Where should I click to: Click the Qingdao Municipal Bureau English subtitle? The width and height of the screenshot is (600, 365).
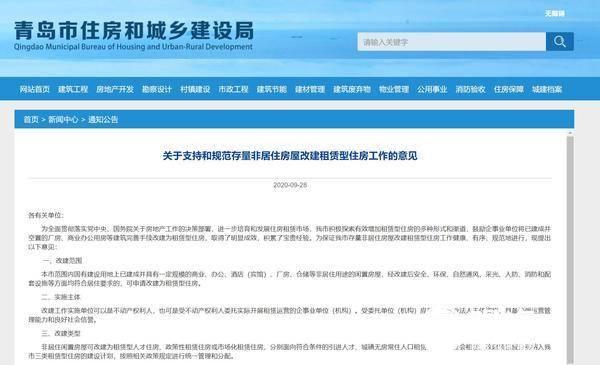pyautogui.click(x=133, y=47)
